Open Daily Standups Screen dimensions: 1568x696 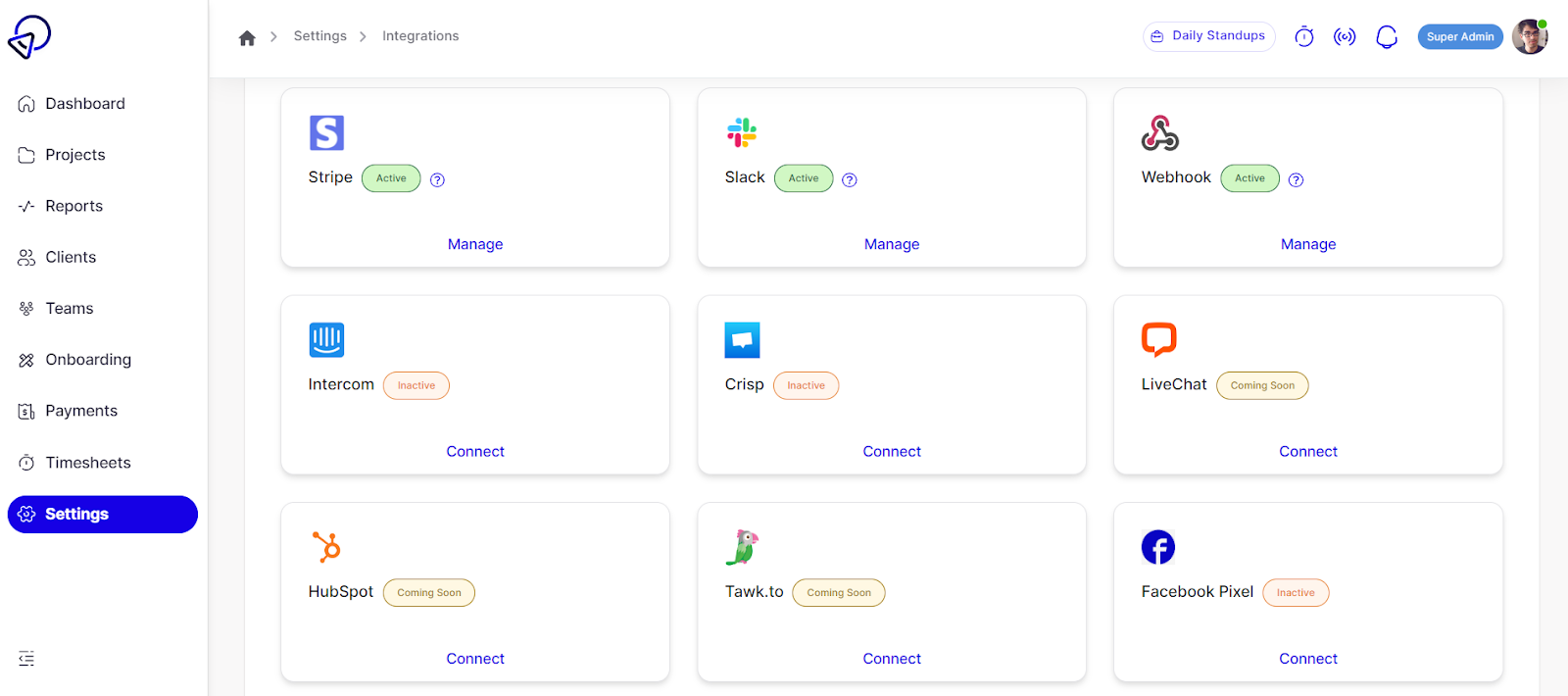pos(1209,36)
